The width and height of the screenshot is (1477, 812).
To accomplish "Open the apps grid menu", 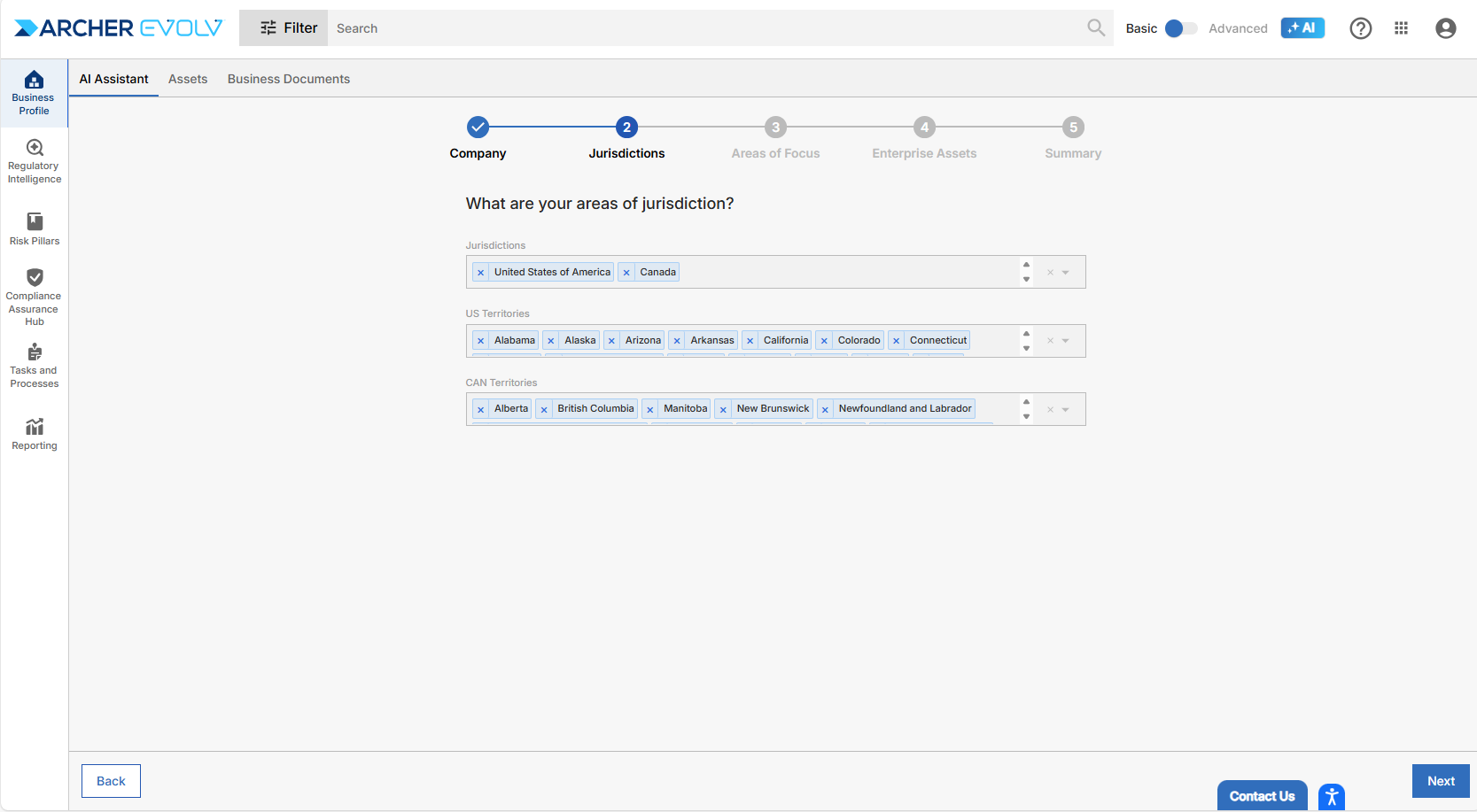I will pyautogui.click(x=1401, y=28).
